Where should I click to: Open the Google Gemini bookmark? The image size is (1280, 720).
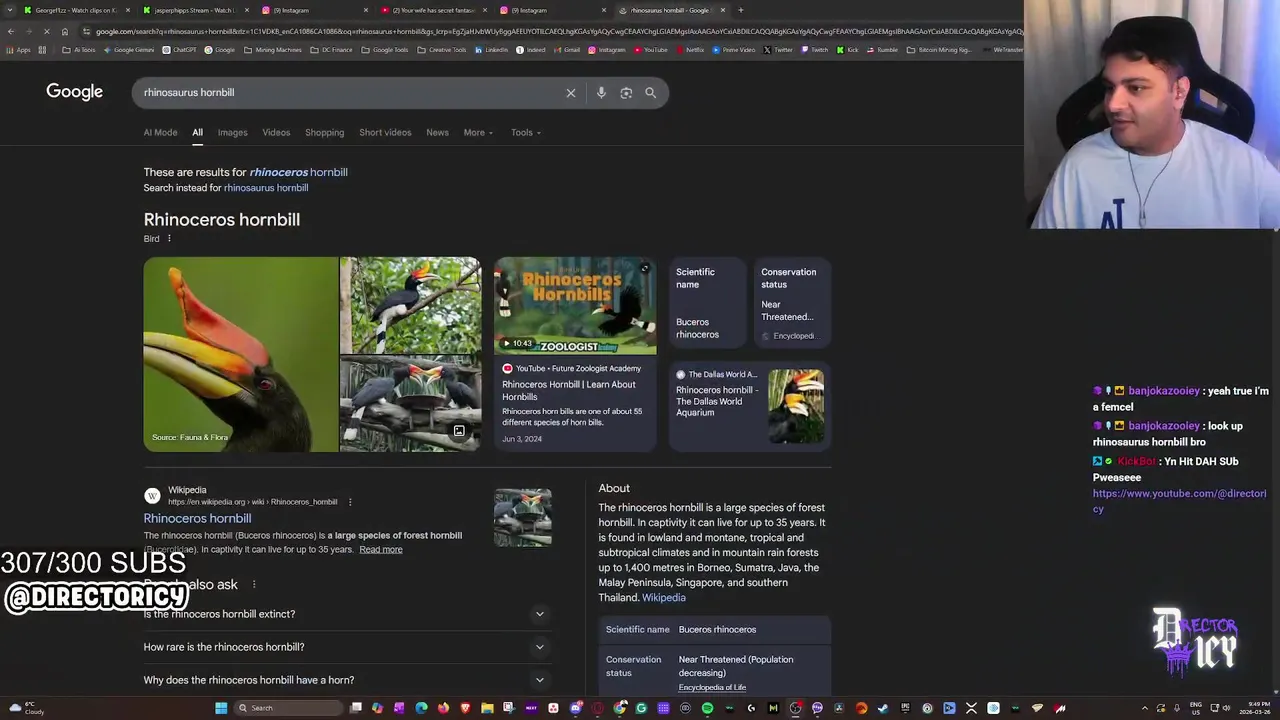[129, 50]
